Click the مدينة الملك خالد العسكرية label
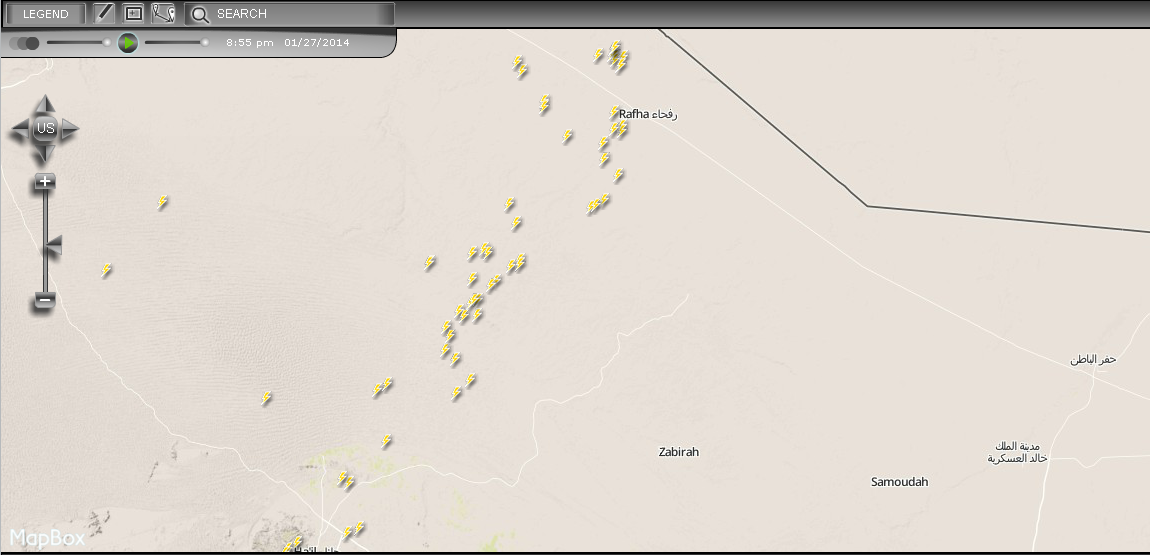The image size is (1150, 555). point(1017,452)
